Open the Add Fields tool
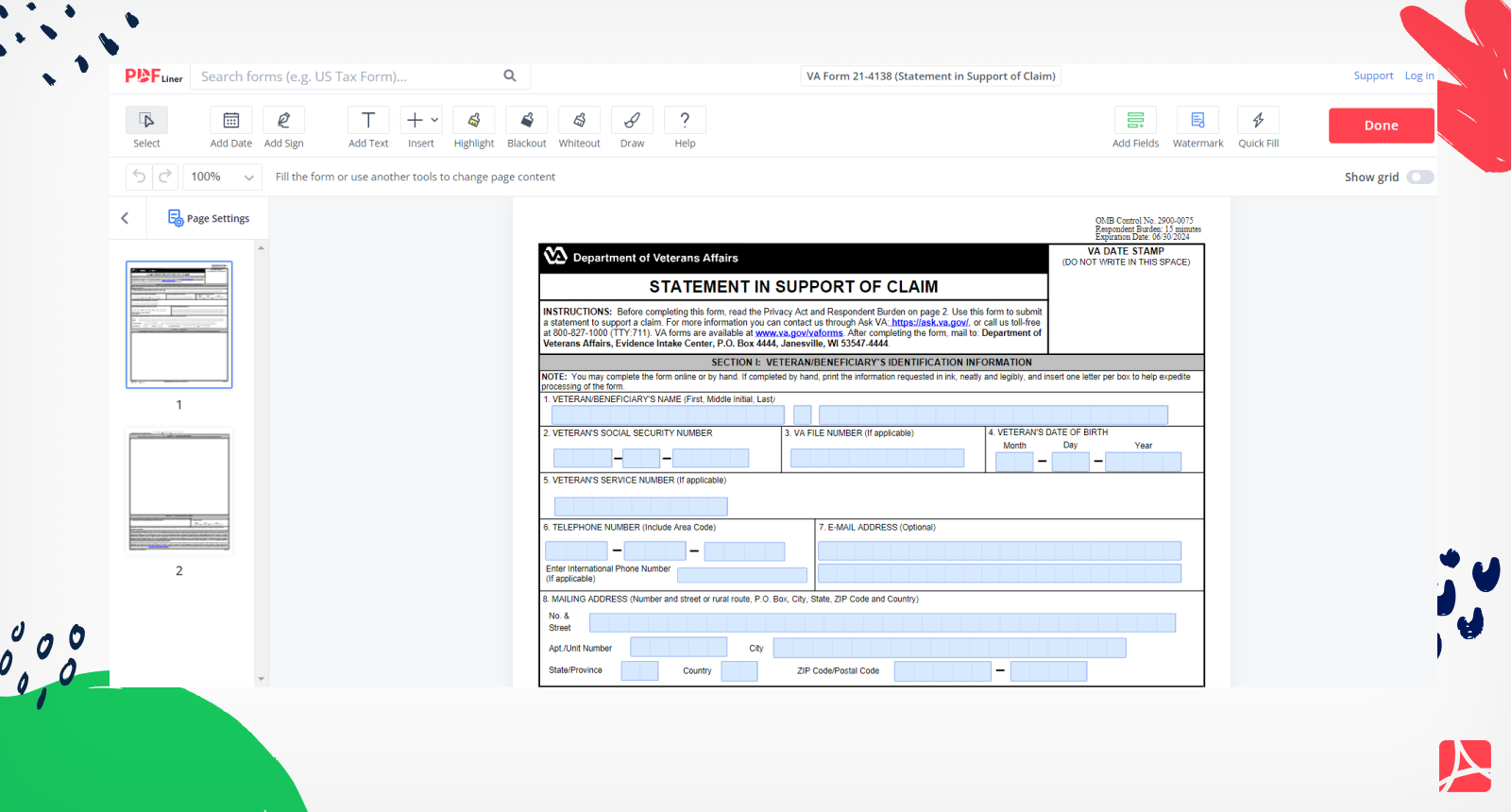This screenshot has width=1511, height=812. tap(1135, 120)
